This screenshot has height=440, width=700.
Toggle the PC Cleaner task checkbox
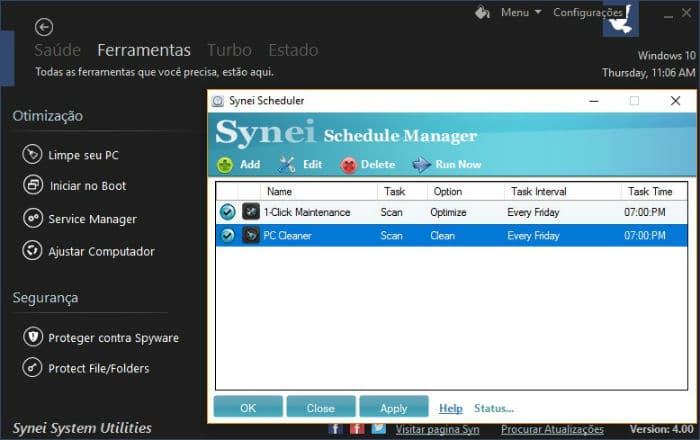(x=227, y=235)
